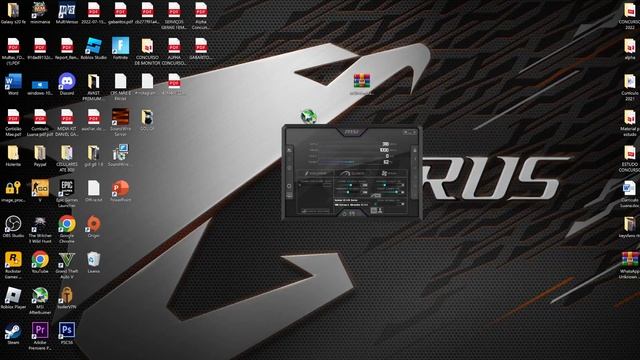Open the Lixeira recycle bin

click(93, 262)
